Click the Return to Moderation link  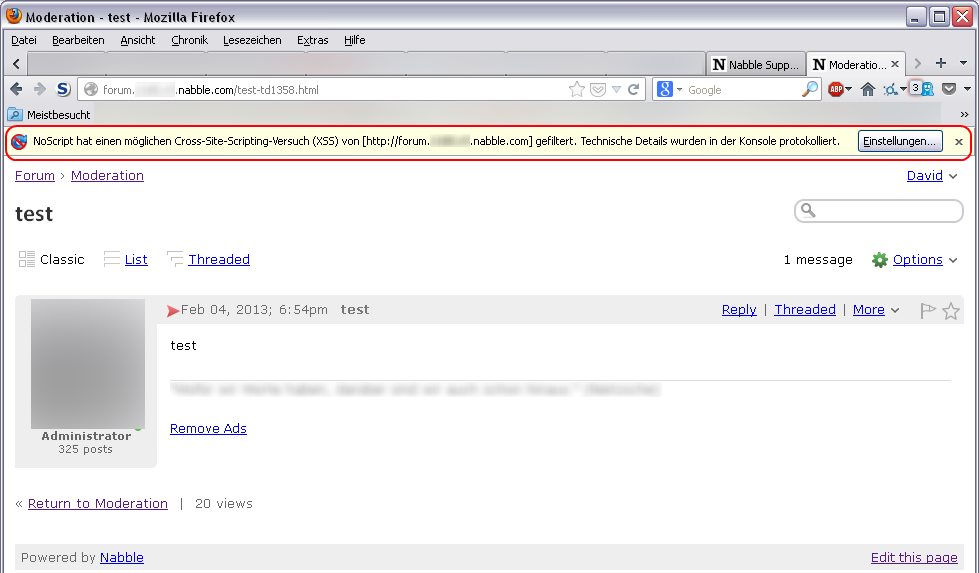pos(97,504)
